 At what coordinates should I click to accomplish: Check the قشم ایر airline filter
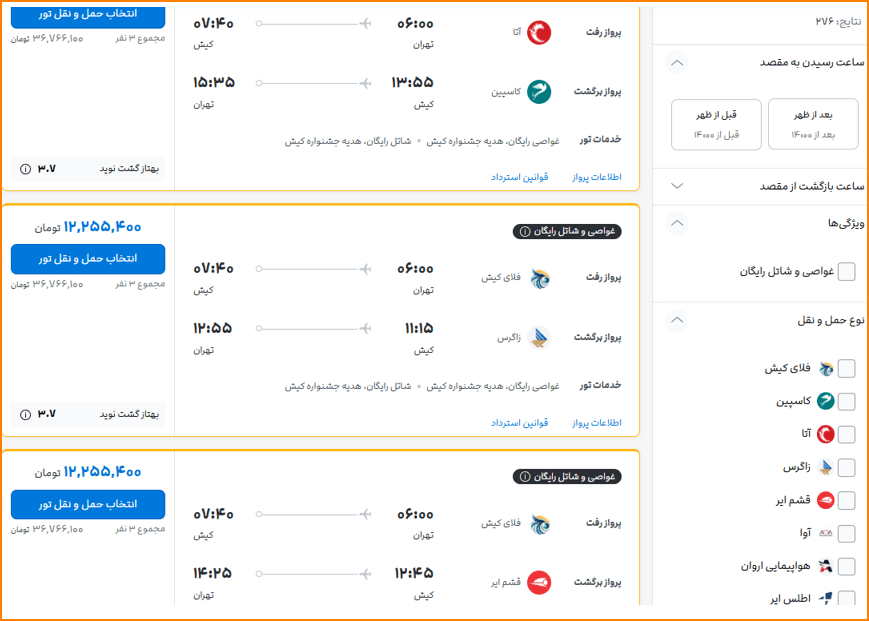pos(846,500)
